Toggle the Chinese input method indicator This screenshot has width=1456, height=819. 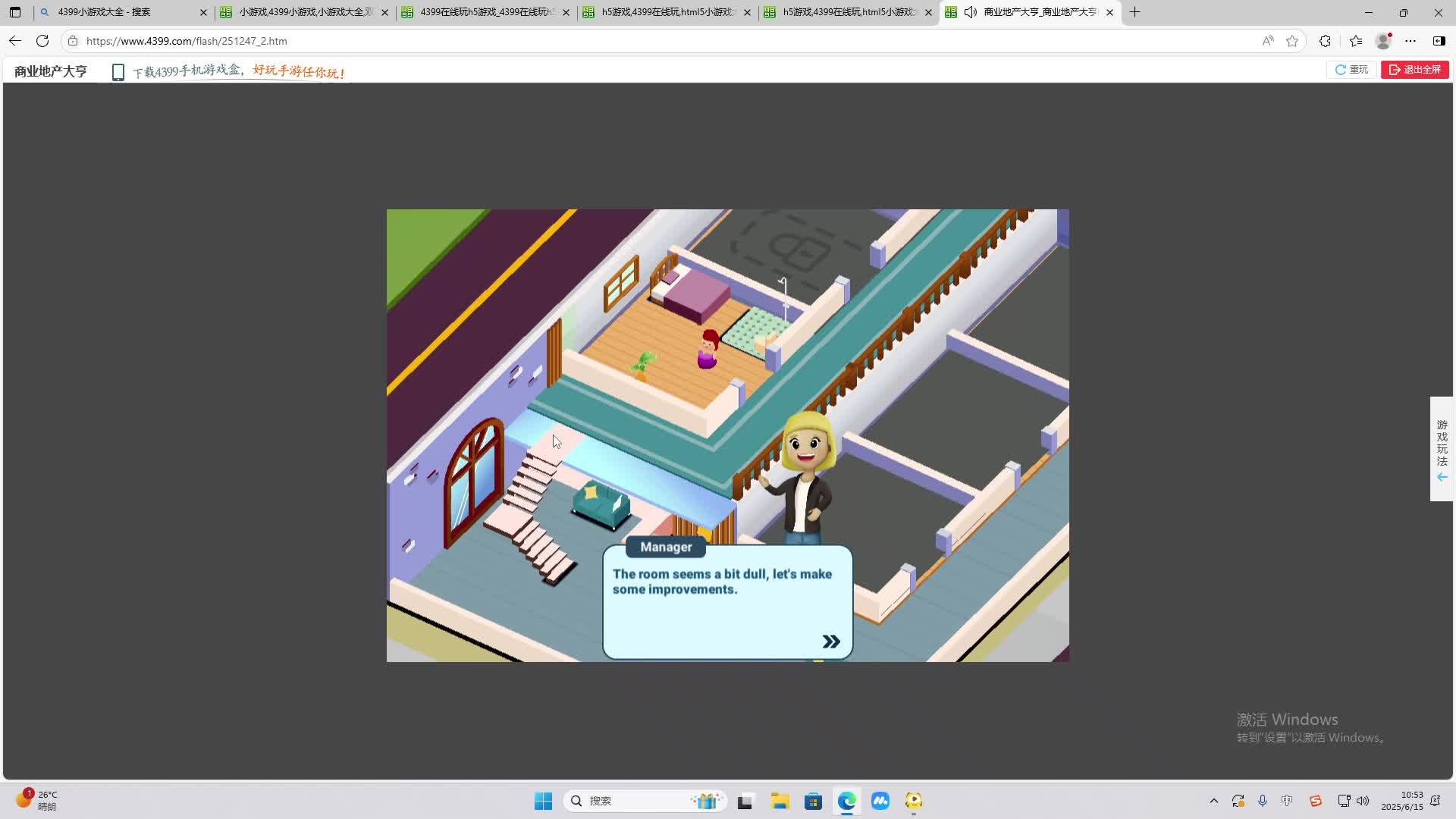click(1287, 801)
